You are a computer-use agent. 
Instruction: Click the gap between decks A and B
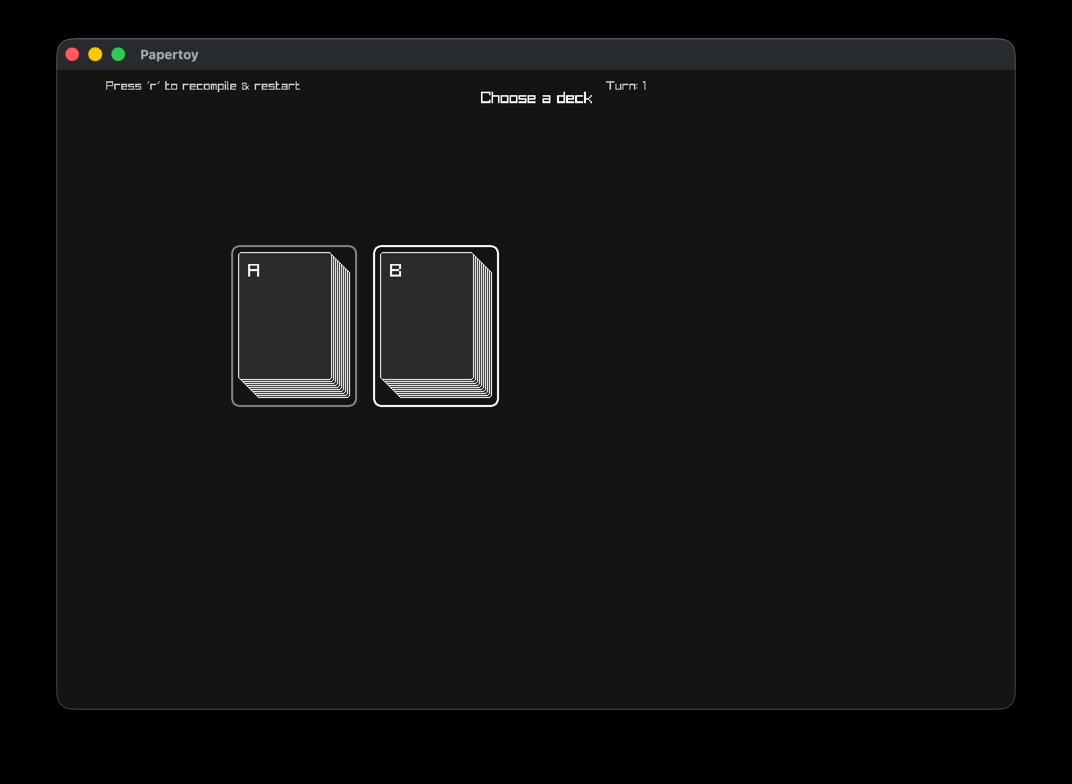click(365, 326)
